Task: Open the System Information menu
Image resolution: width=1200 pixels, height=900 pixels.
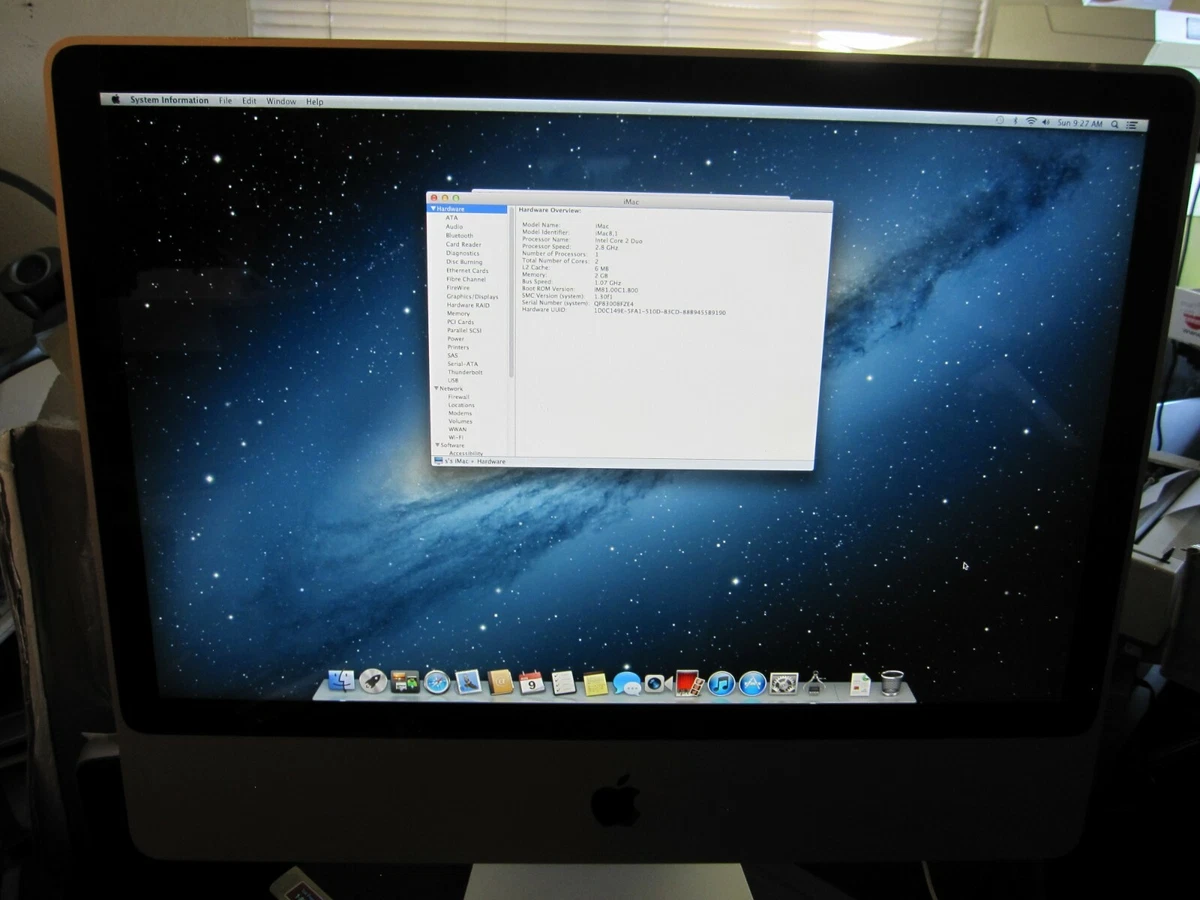Action: point(169,100)
